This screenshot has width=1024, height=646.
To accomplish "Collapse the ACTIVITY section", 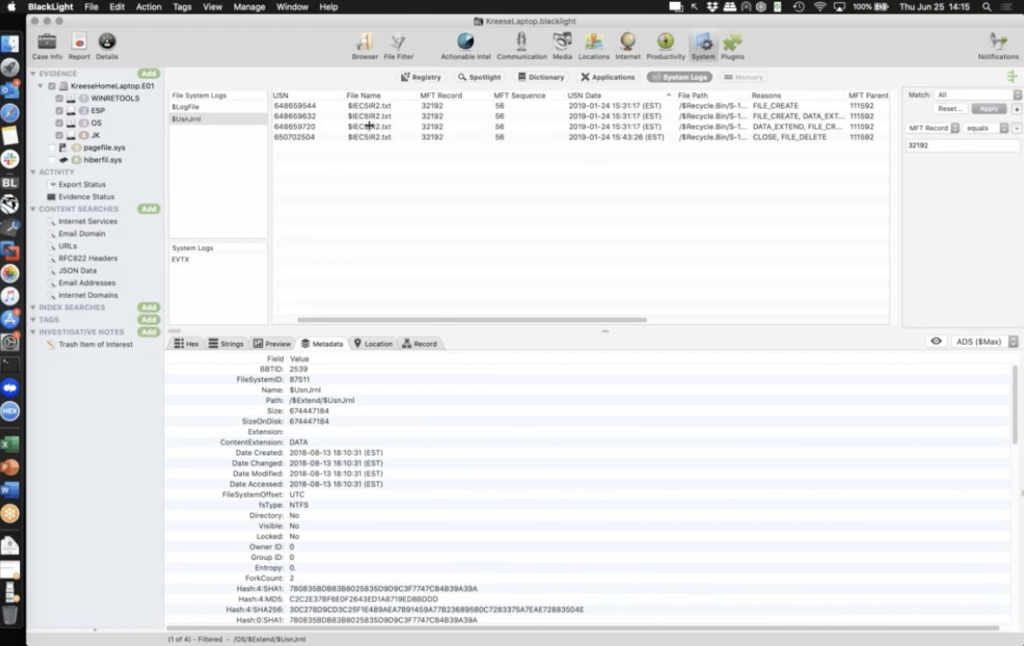I will (33, 172).
